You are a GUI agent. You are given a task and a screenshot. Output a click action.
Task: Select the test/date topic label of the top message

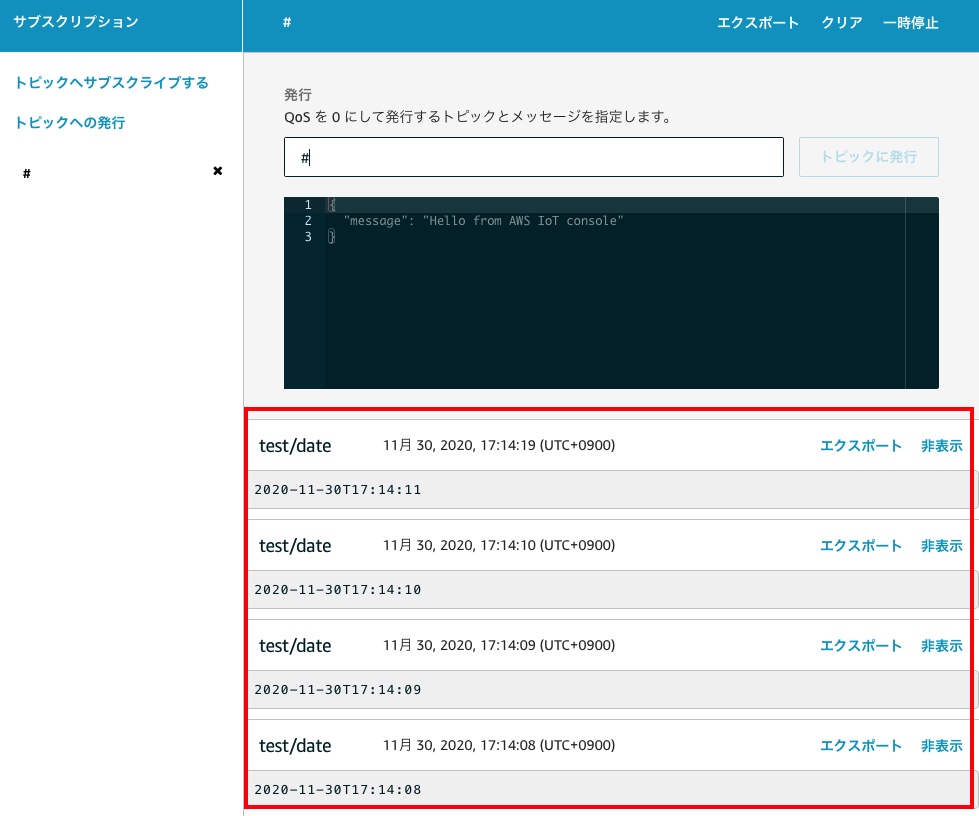point(295,446)
